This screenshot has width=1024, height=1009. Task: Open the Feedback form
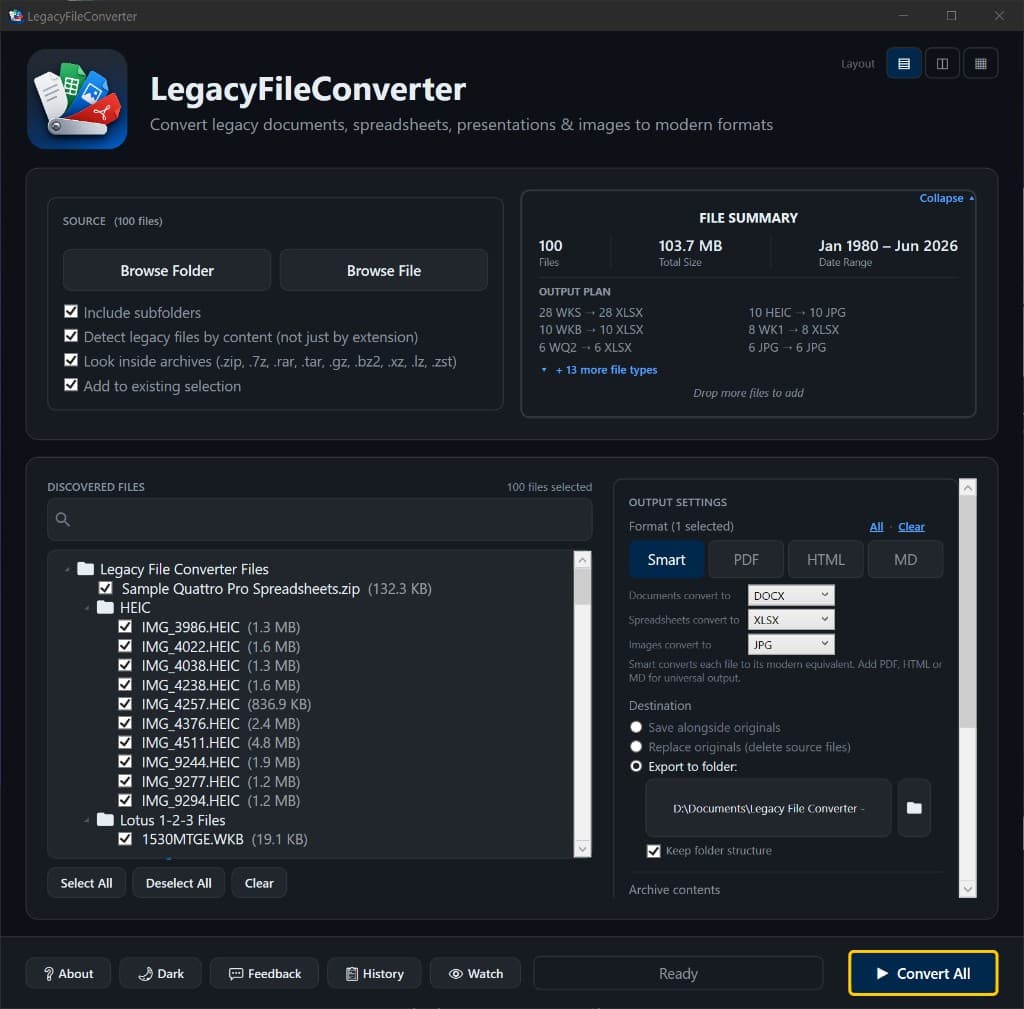coord(264,973)
